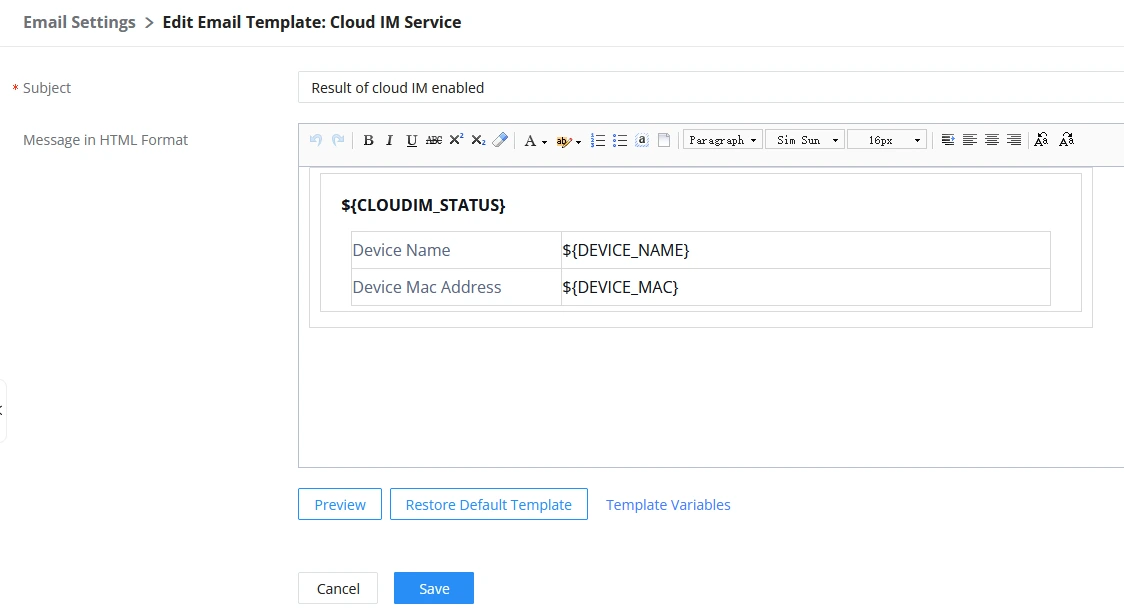Open the Template Variables link
Viewport: 1124px width, 616px height.
(668, 505)
